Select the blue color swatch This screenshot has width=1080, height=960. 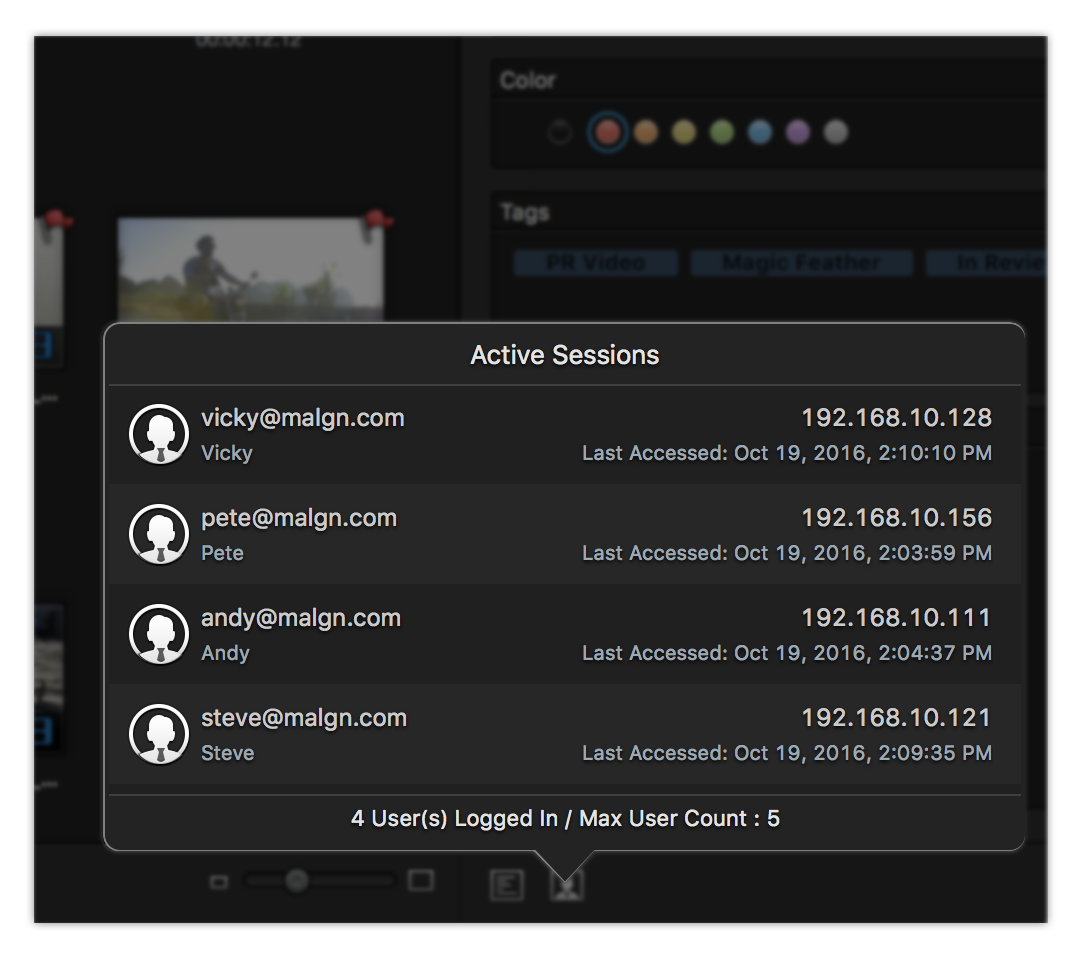pos(757,131)
